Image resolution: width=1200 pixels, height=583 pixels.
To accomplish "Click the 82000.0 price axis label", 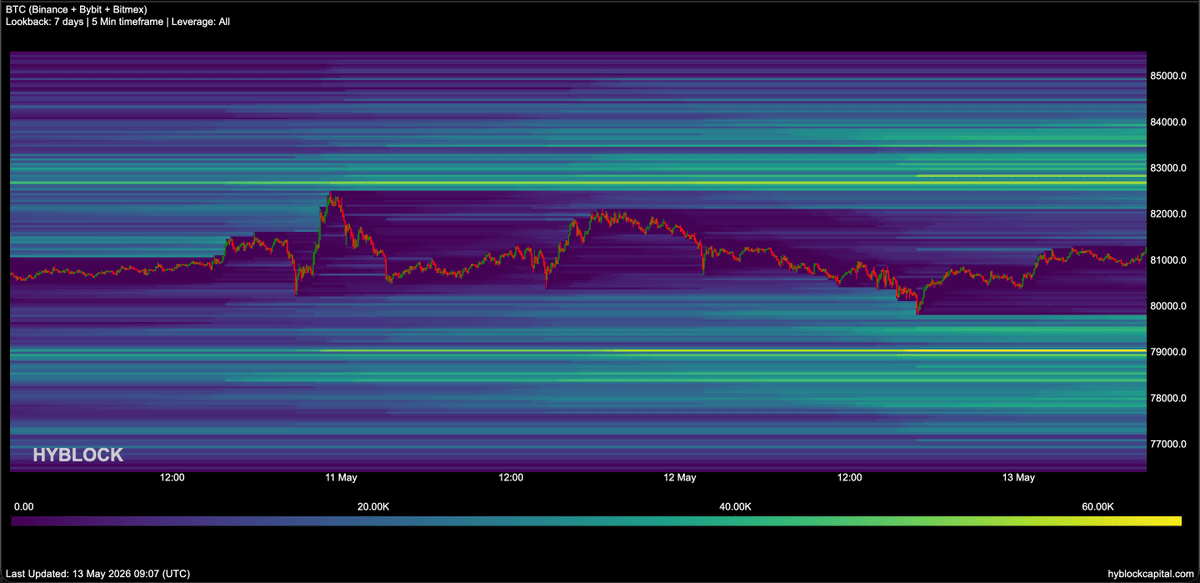I will pyautogui.click(x=1169, y=214).
